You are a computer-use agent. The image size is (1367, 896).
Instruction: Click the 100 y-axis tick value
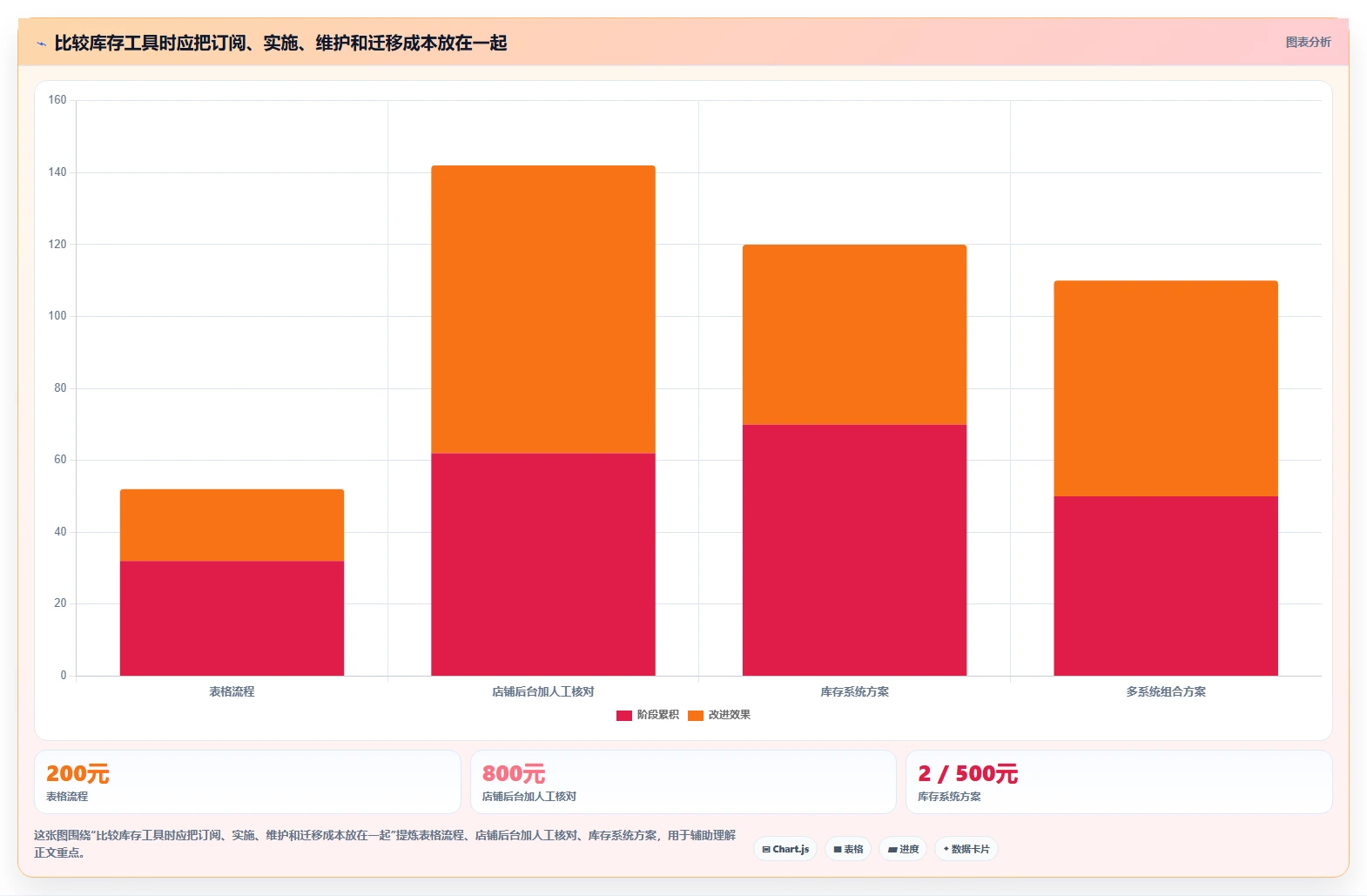[x=57, y=316]
